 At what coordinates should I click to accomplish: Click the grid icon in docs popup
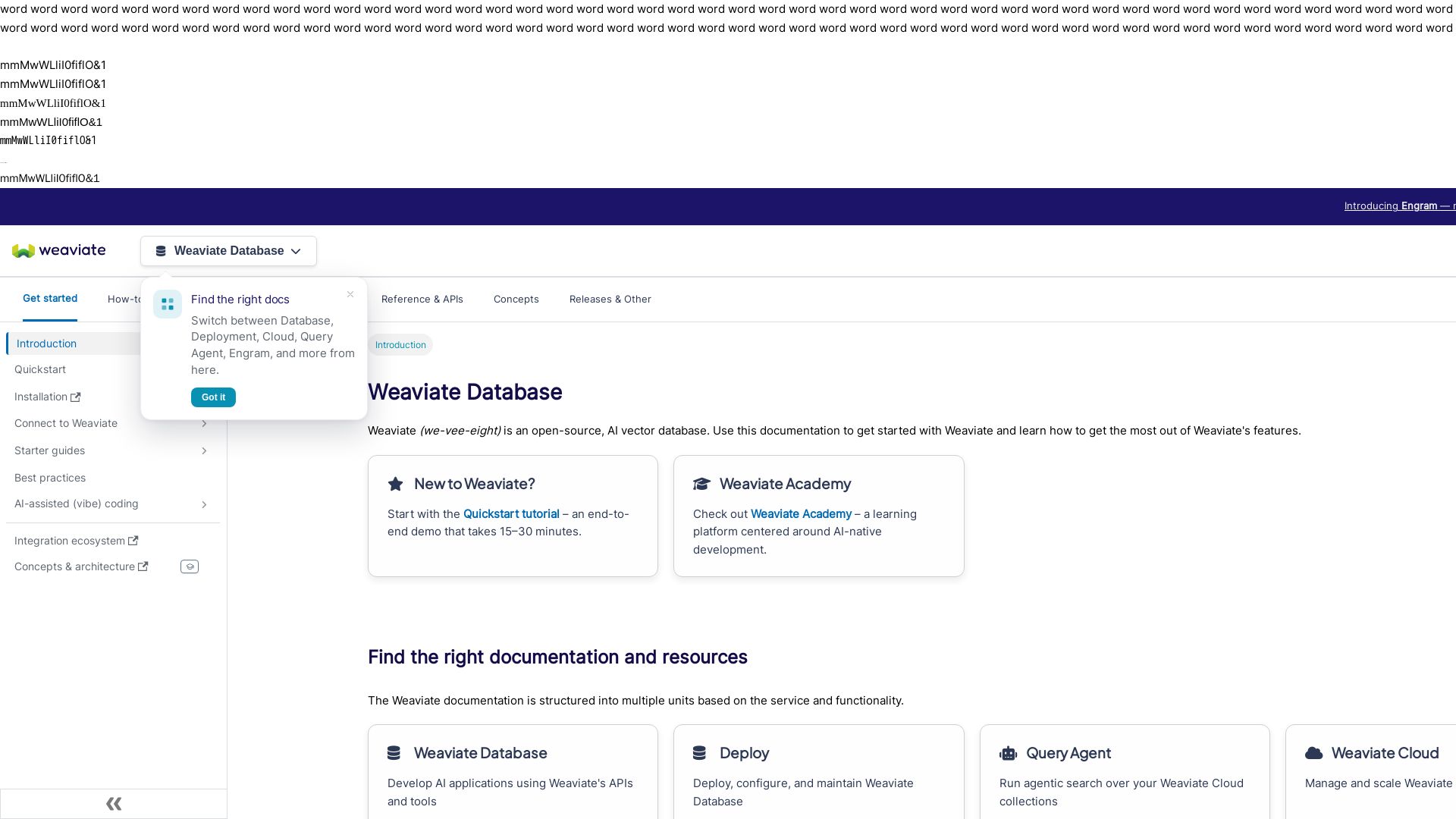[x=168, y=304]
